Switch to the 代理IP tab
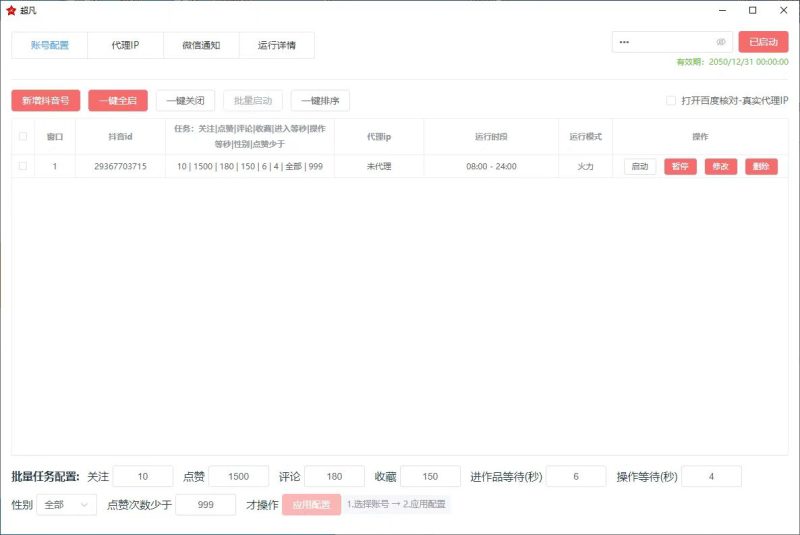This screenshot has height=535, width=800. click(126, 45)
